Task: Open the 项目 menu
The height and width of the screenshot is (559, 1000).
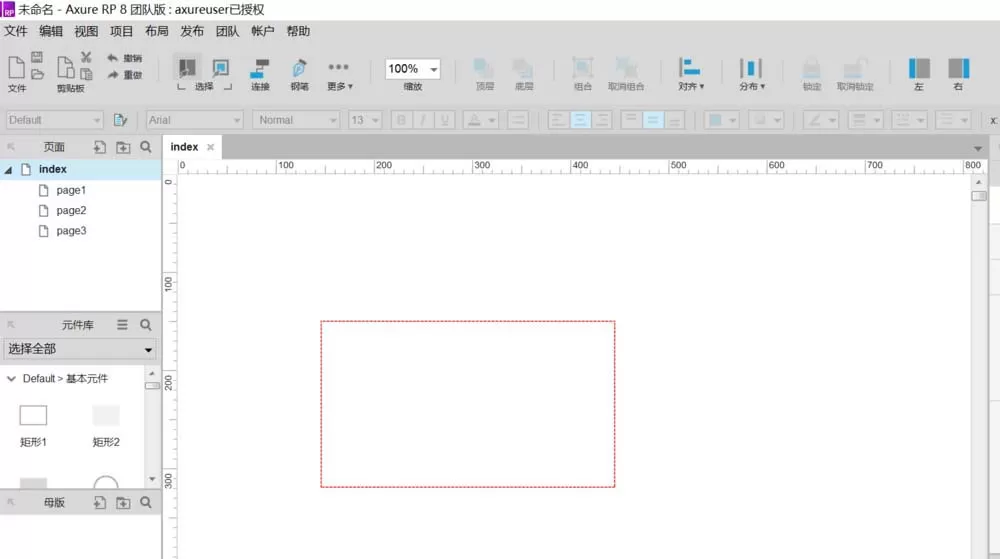Action: click(121, 31)
